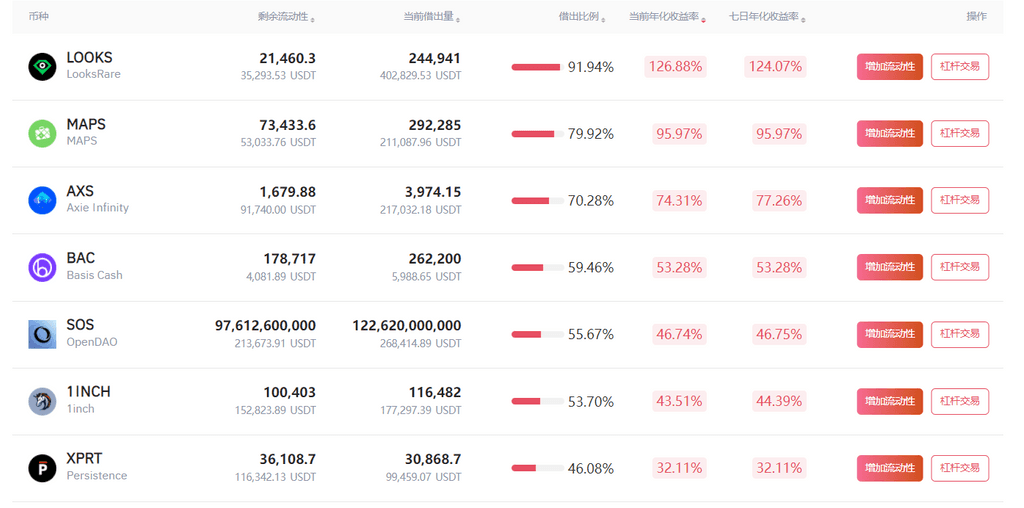This screenshot has height=508, width=1024.
Task: Click the green MAPS coin icon
Action: 42,134
